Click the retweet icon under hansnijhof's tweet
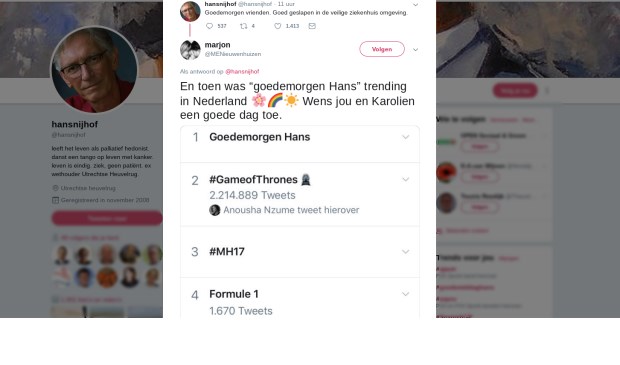 244,26
